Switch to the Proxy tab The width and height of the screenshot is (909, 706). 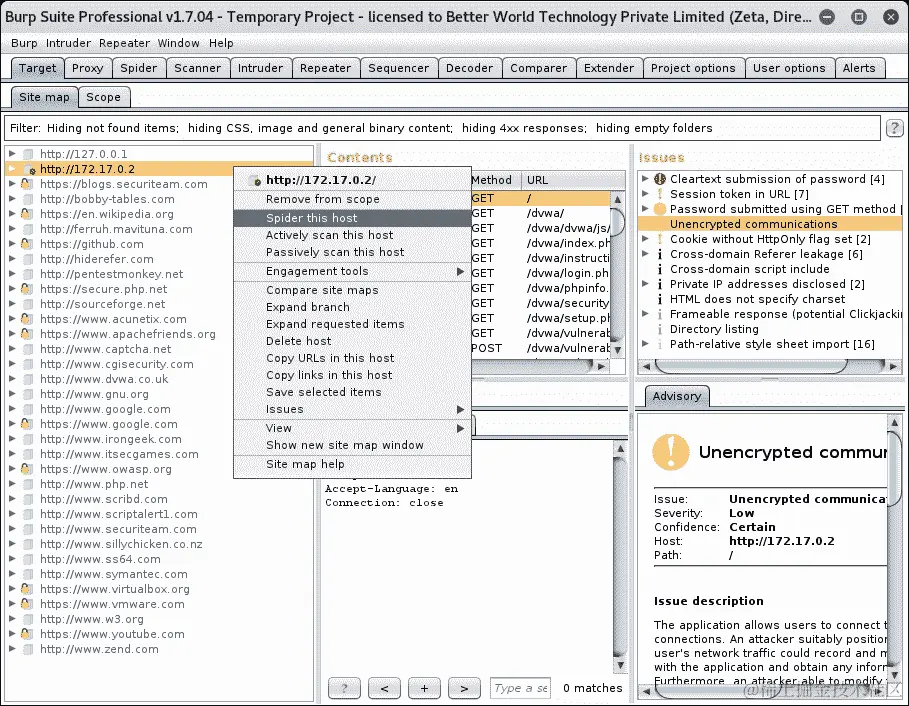(88, 68)
